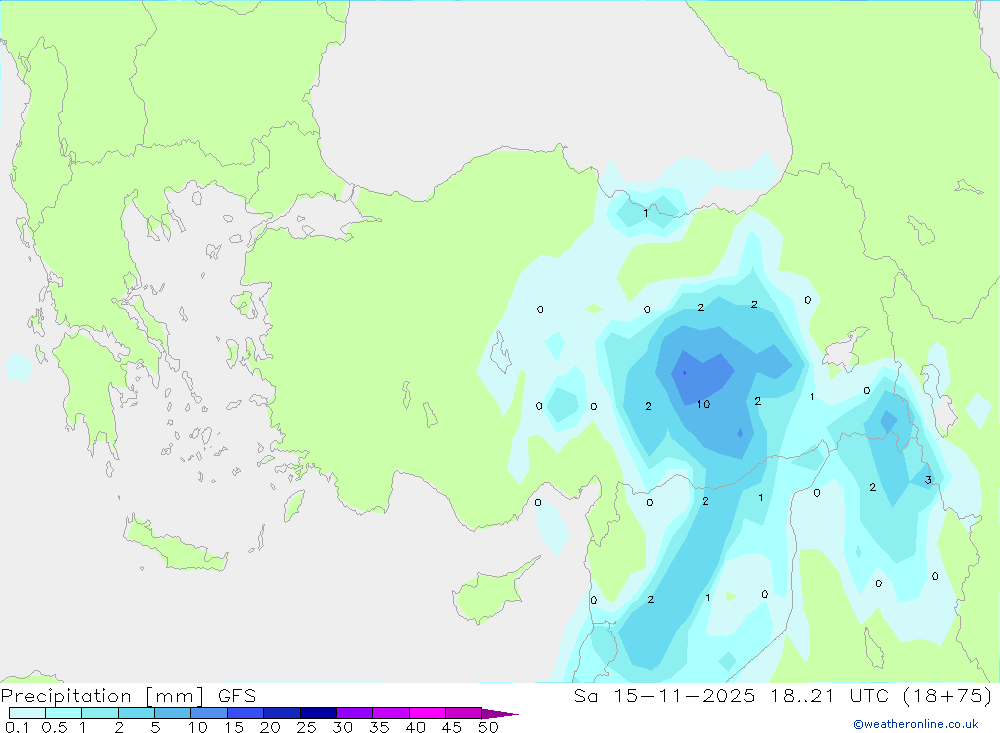Click the '18..21' time range text
1000x733 pixels.
pyautogui.click(x=802, y=695)
